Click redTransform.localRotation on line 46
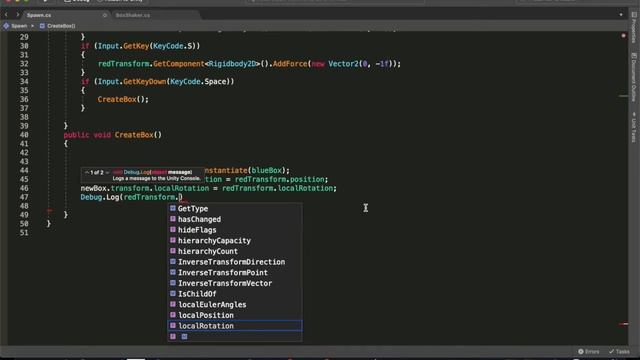 pyautogui.click(x=278, y=188)
